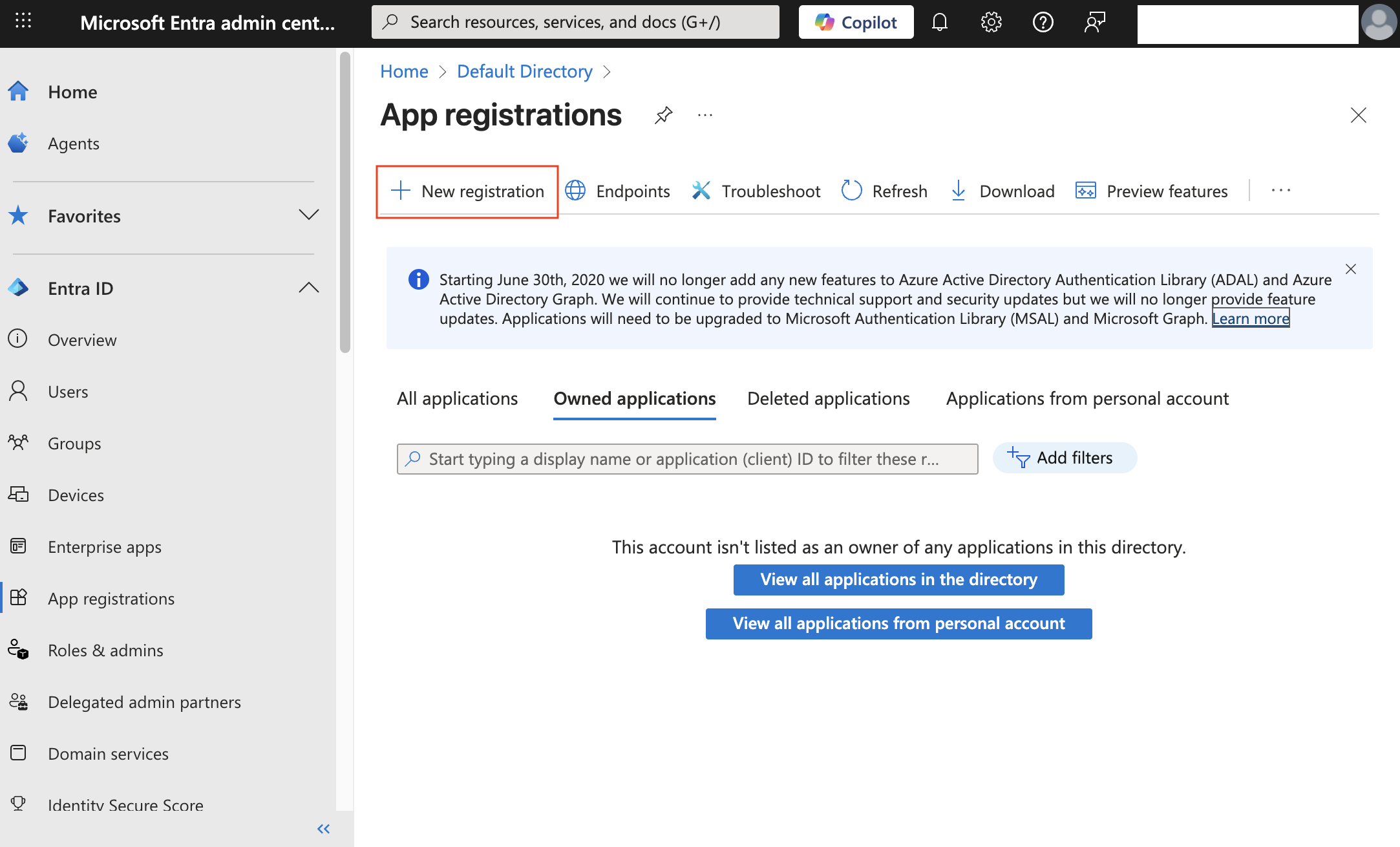Viewport: 1400px width, 847px height.
Task: Open Copilot from the top bar
Action: [855, 21]
